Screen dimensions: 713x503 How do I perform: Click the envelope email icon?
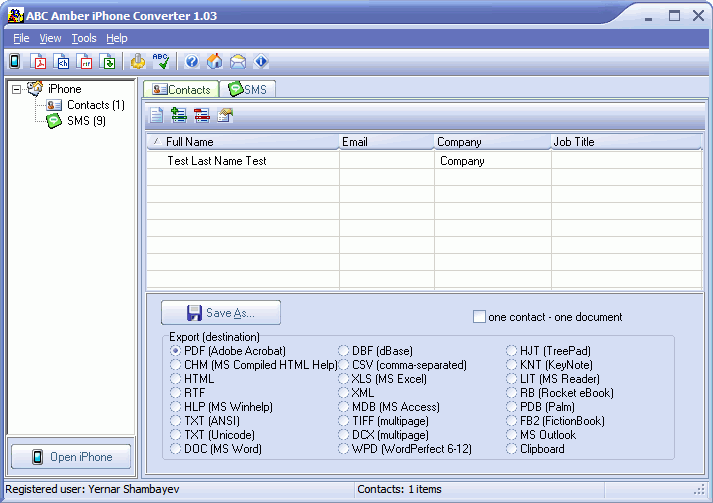click(x=238, y=61)
